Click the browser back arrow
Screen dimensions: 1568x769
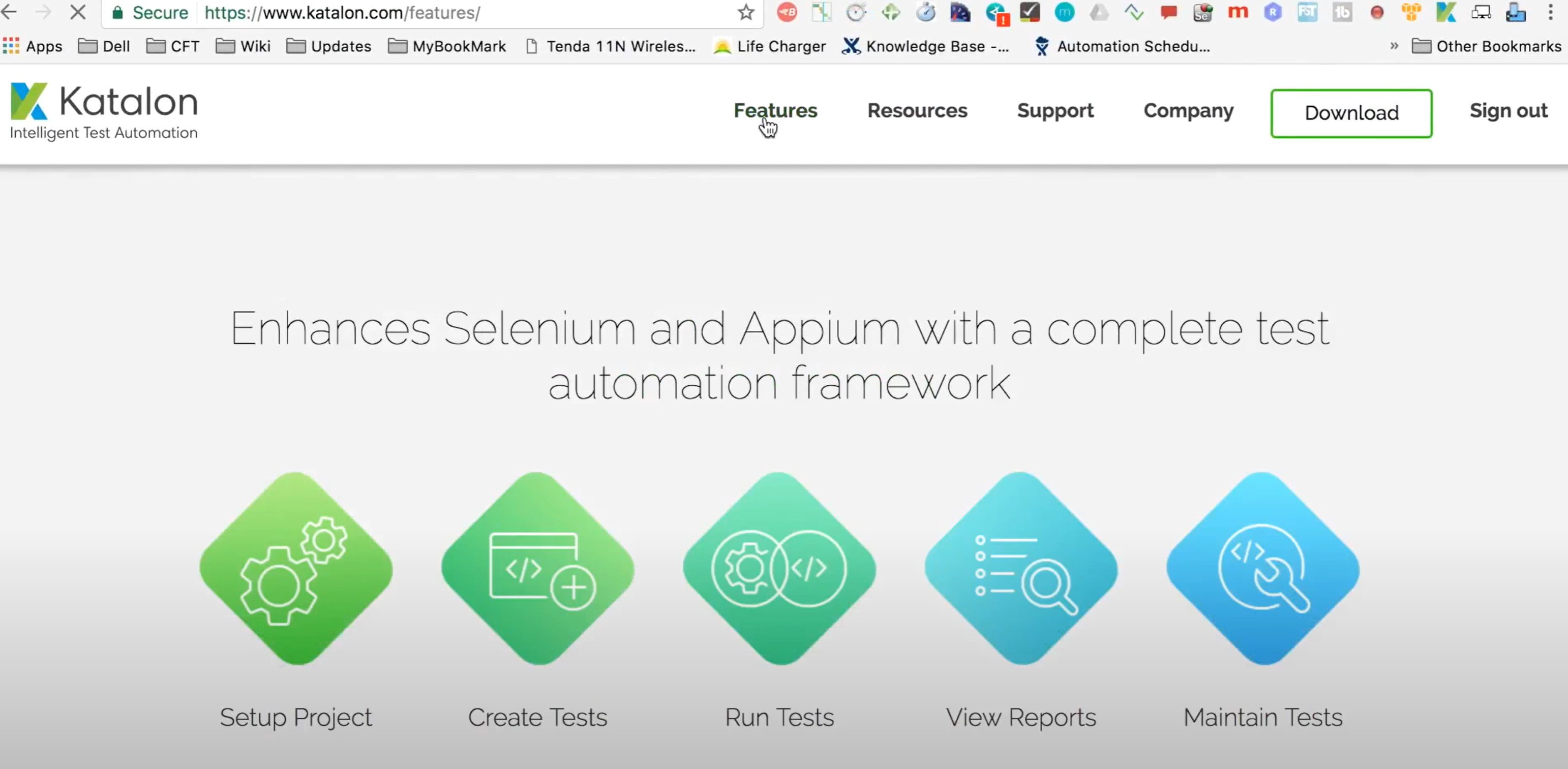[9, 12]
